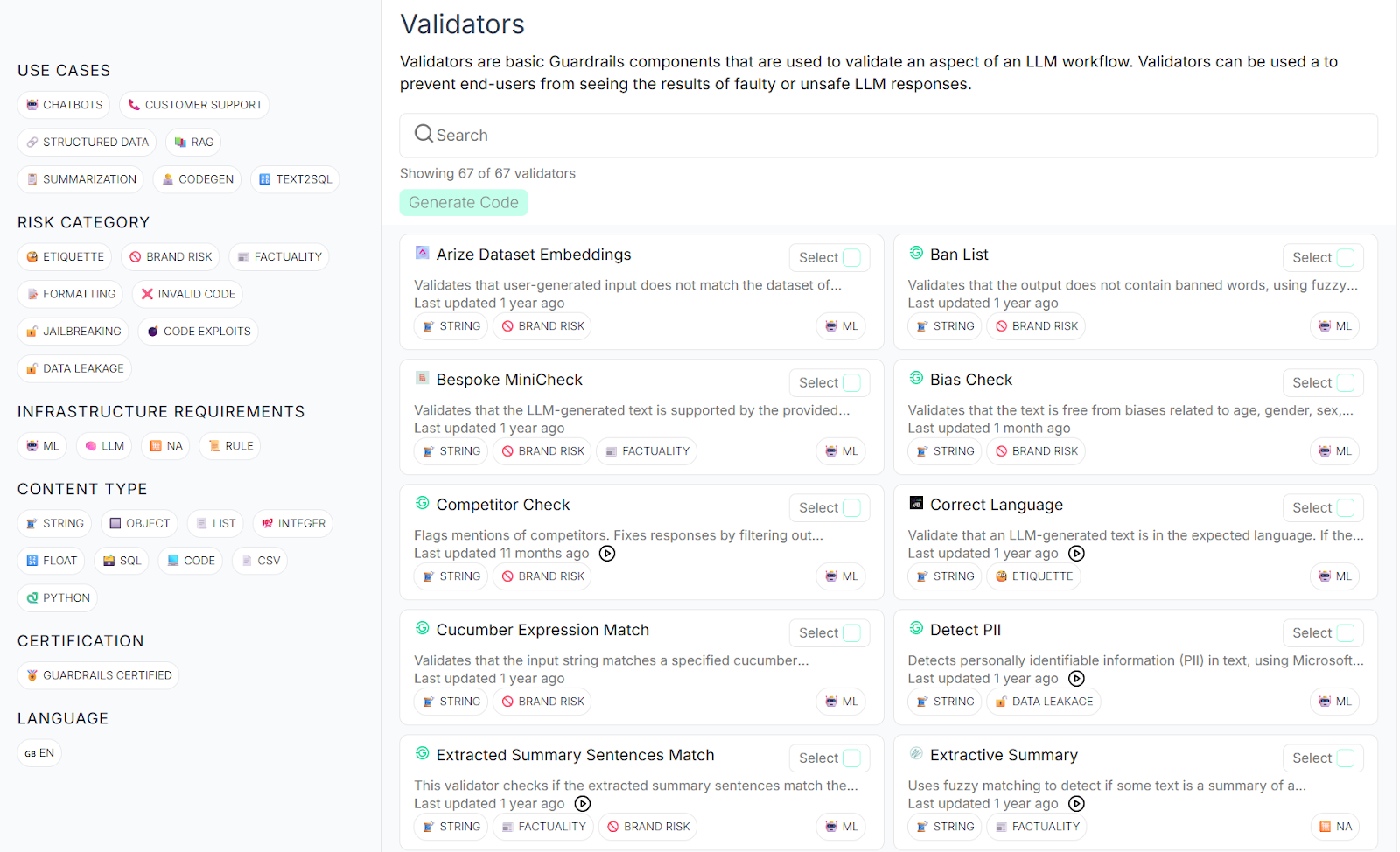Click the Extractive Summary validator icon

pos(916,753)
